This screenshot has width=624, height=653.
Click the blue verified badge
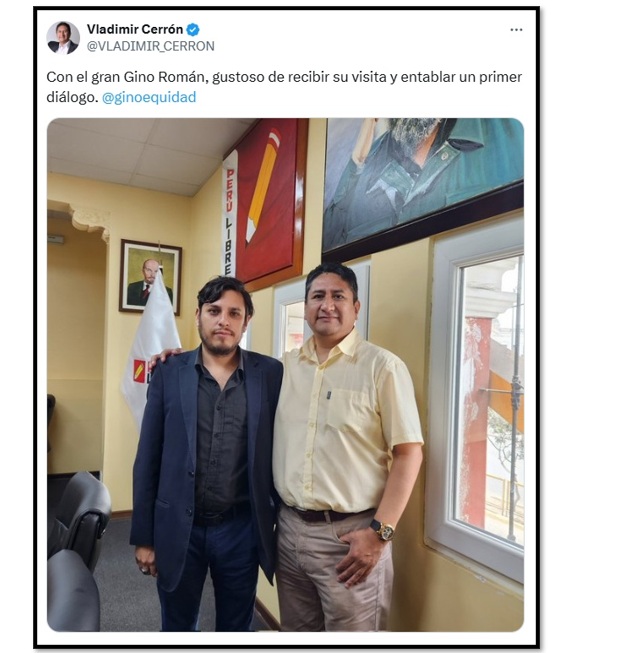[192, 30]
